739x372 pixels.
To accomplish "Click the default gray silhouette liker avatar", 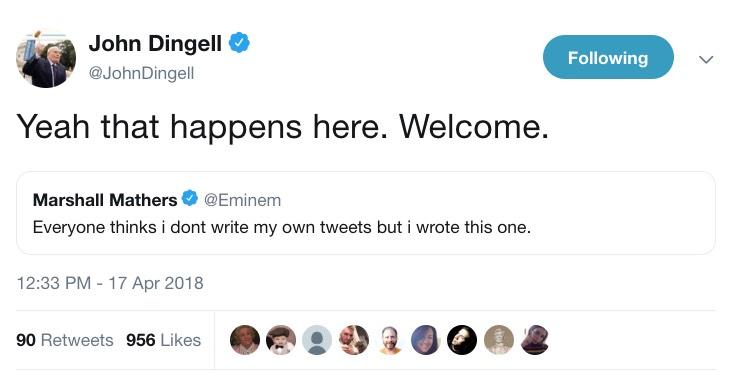I will click(x=317, y=340).
